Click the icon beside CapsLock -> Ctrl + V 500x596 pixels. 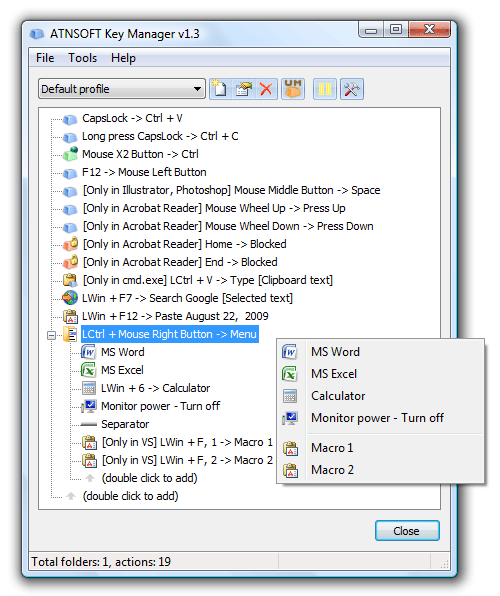click(70, 119)
